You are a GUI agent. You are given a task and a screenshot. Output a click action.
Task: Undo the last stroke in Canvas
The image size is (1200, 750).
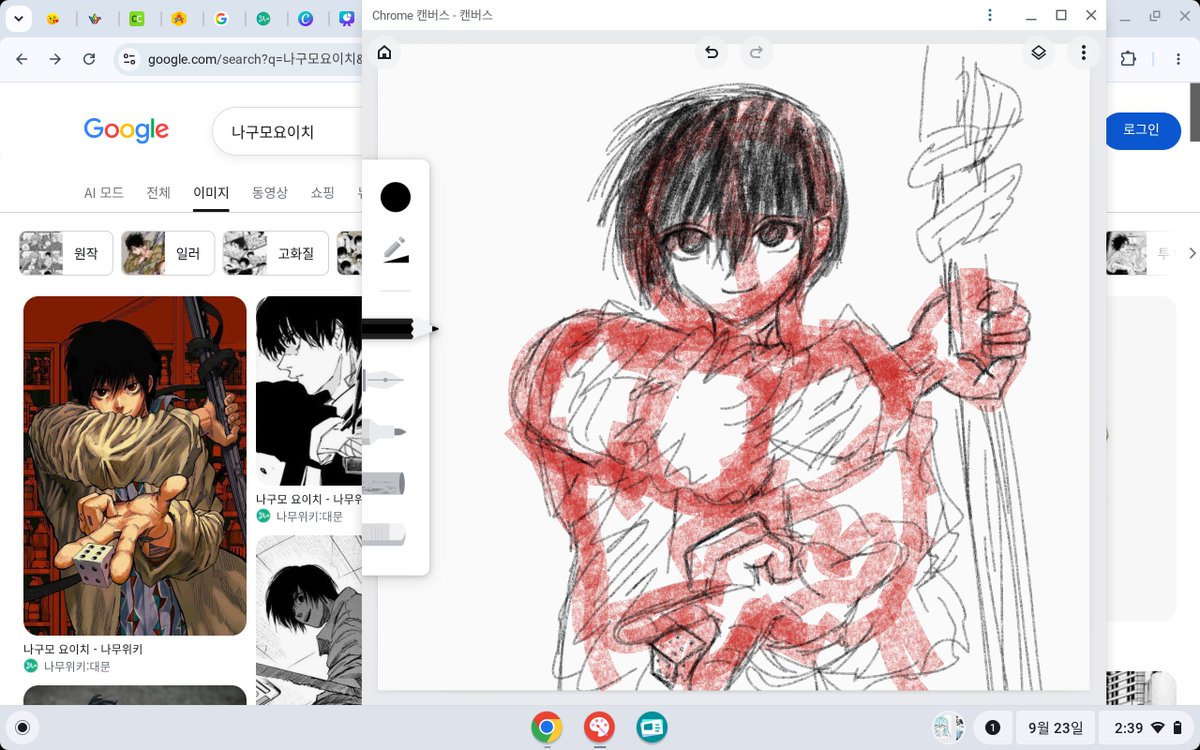pyautogui.click(x=712, y=53)
